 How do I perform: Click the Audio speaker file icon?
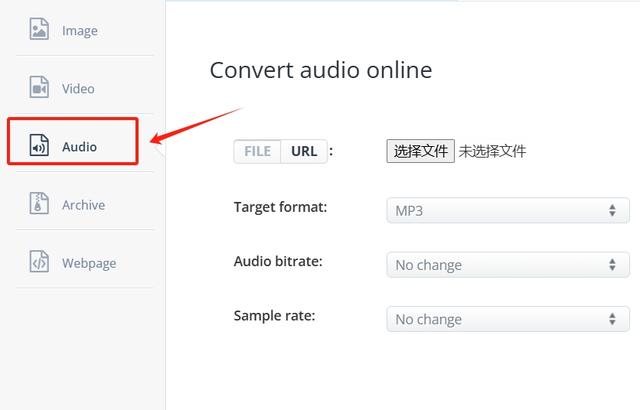click(x=39, y=145)
